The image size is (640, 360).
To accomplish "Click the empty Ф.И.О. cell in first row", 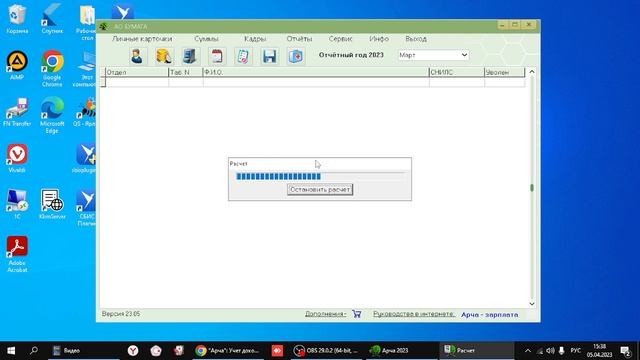I will pos(316,82).
